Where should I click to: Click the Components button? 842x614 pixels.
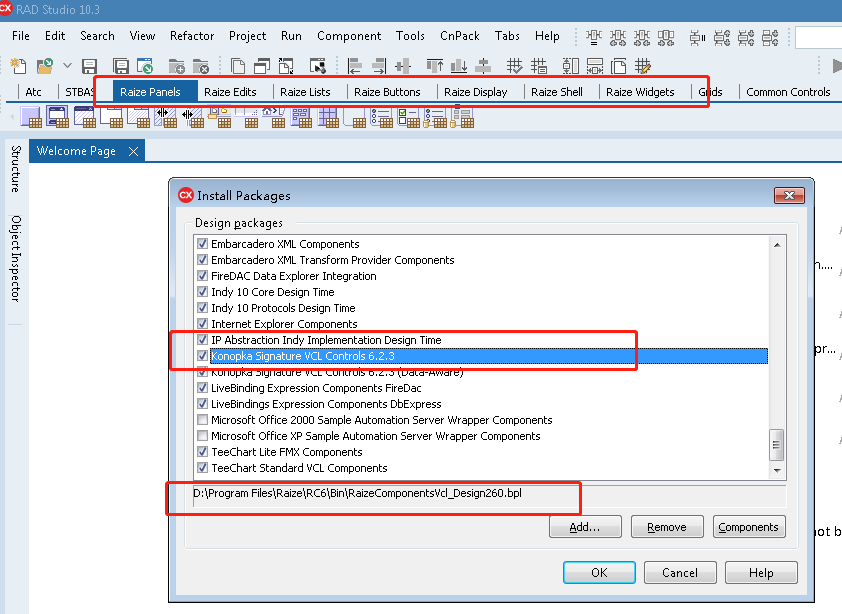pos(749,527)
